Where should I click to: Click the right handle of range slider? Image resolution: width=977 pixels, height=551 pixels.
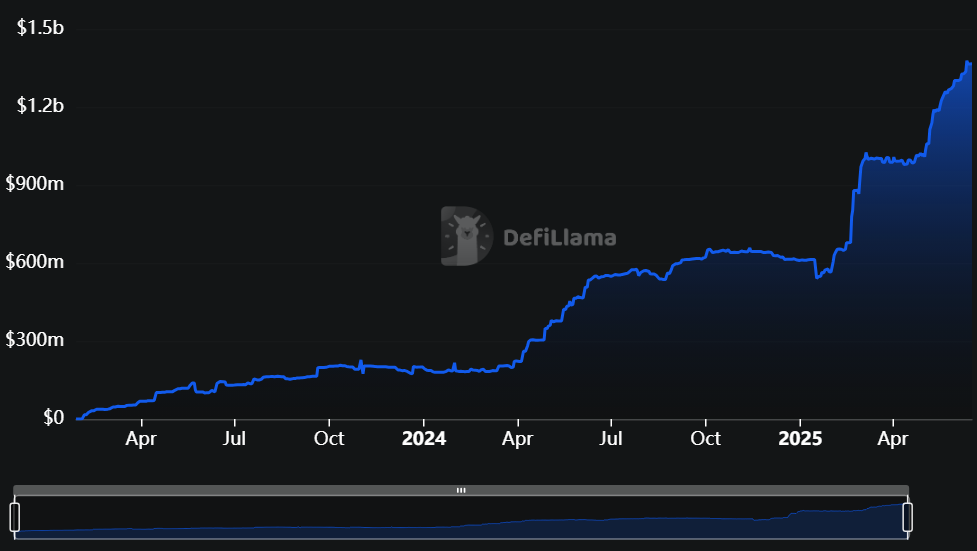tap(907, 517)
